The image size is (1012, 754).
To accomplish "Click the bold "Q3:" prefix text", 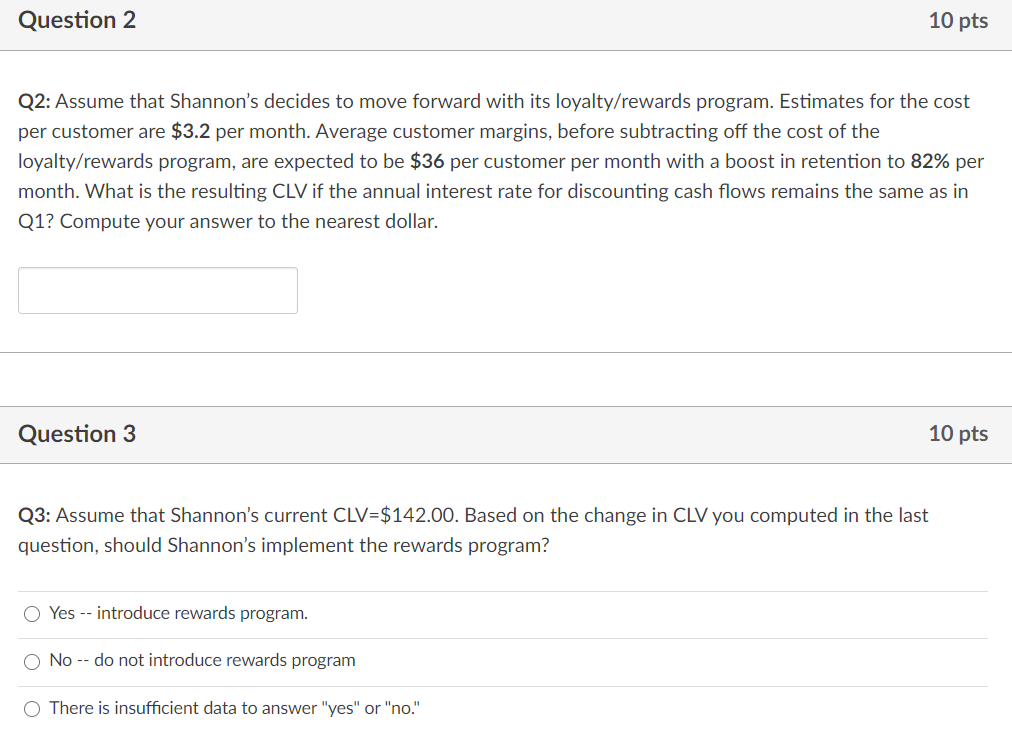I will point(35,516).
